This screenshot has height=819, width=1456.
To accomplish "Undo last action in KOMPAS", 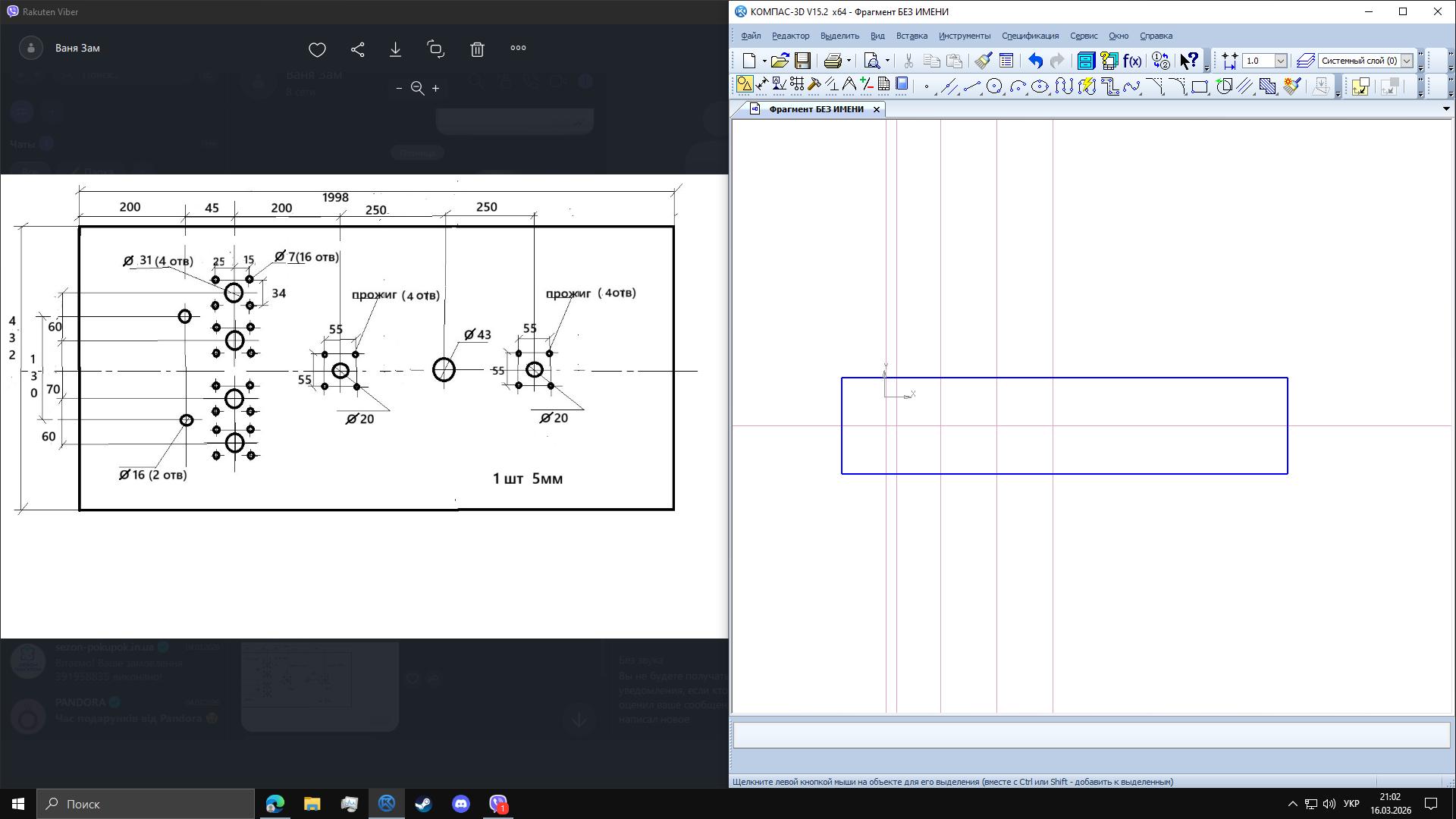I will point(1035,61).
